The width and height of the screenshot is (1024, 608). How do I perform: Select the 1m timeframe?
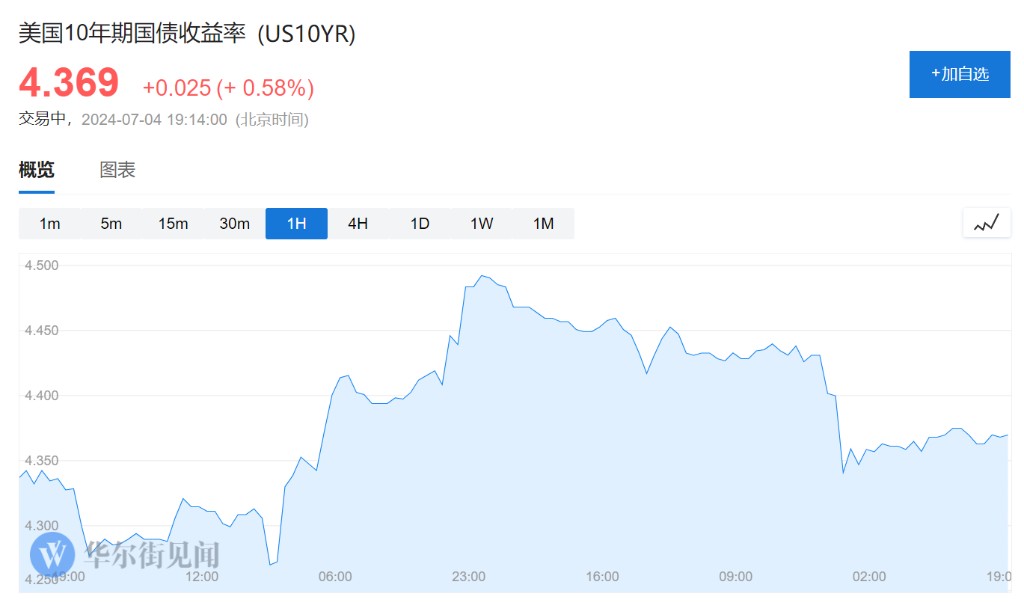50,223
